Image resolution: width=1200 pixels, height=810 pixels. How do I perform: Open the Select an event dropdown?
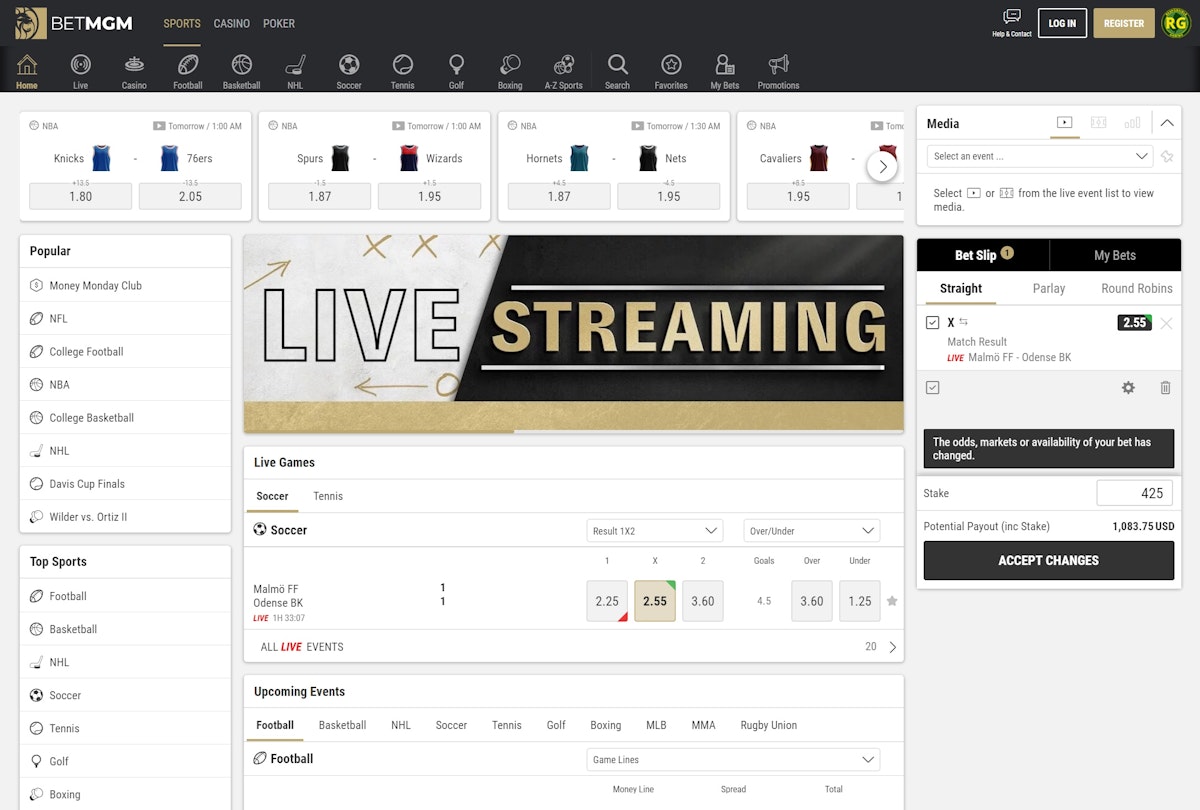click(1041, 156)
